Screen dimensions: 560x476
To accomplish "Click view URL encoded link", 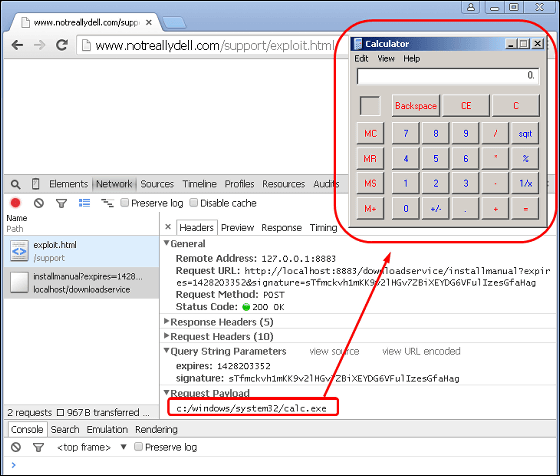I will [x=421, y=351].
